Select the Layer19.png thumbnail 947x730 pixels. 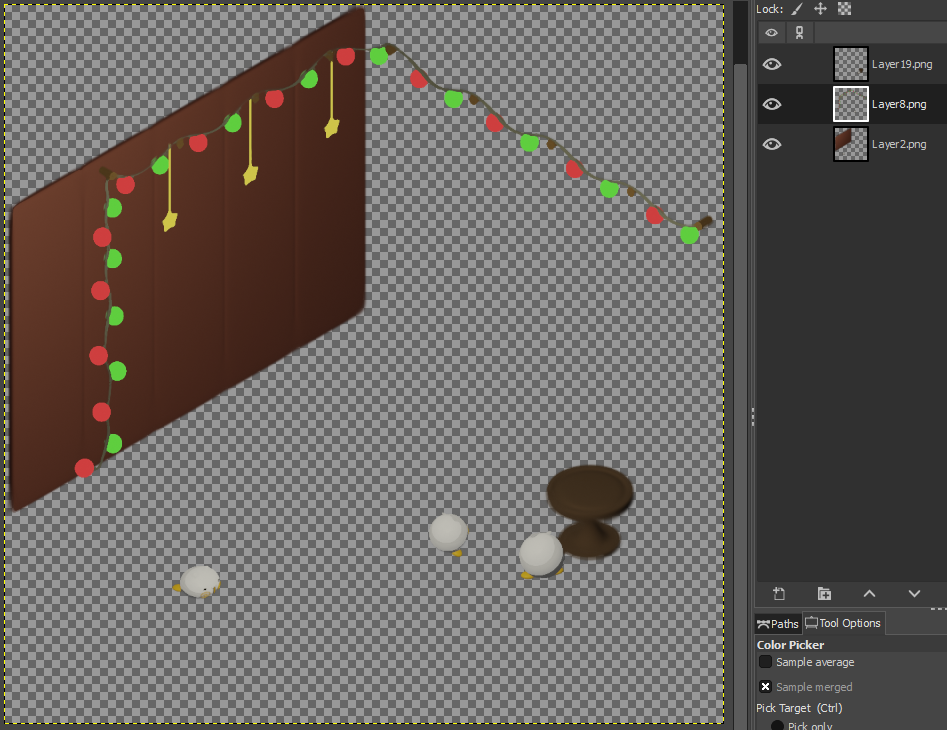coord(850,64)
